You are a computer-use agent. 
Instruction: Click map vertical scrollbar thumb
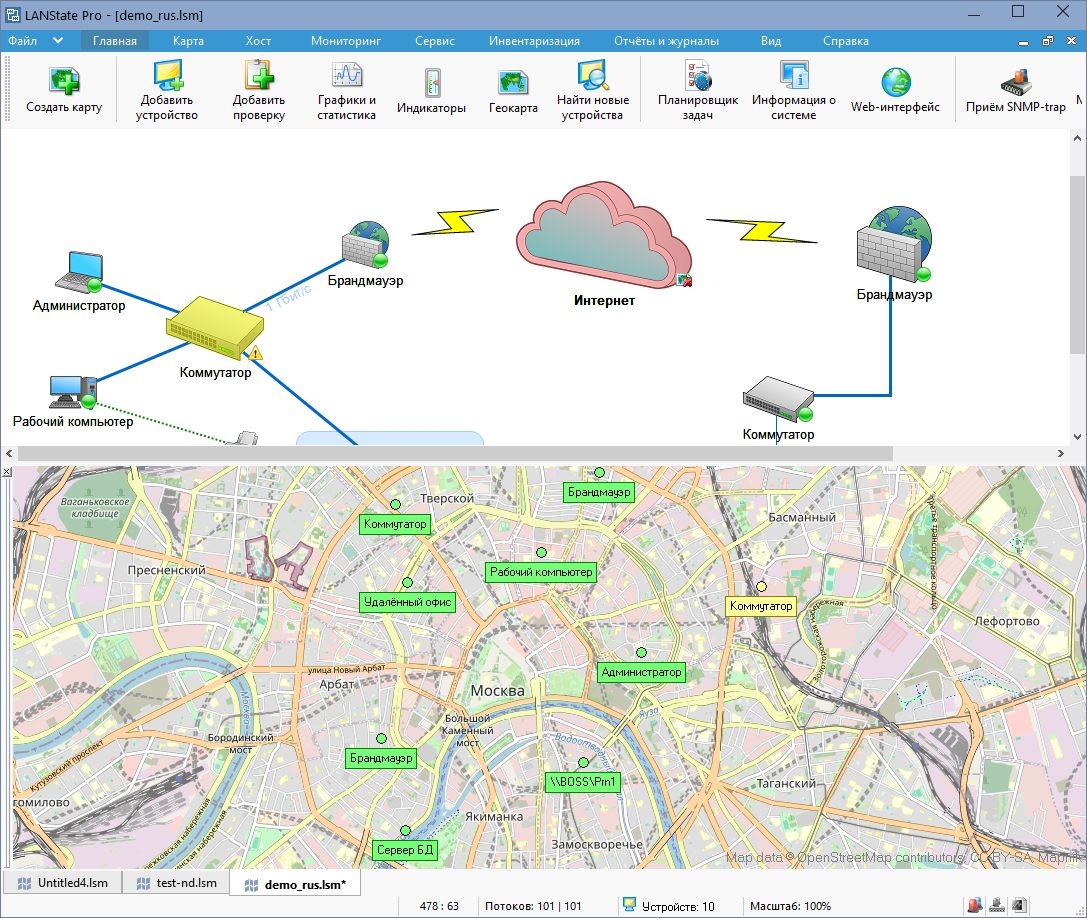click(x=1078, y=266)
